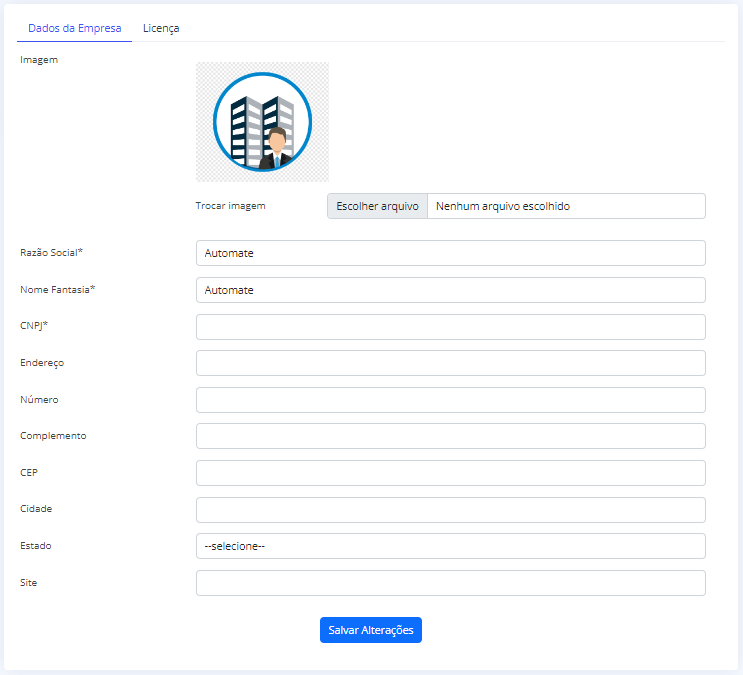Click the Cidade input field
The image size is (743, 675).
point(451,510)
